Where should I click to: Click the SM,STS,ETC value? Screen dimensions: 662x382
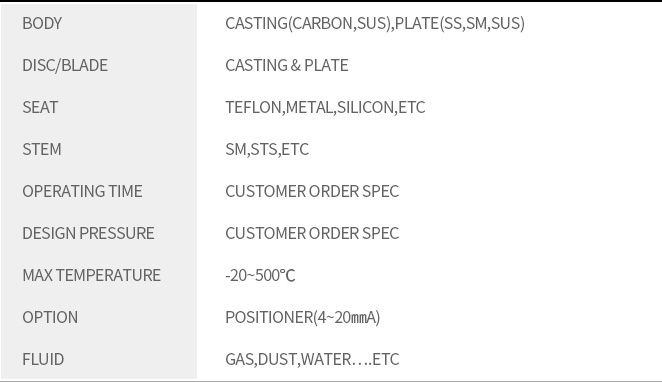coord(267,149)
